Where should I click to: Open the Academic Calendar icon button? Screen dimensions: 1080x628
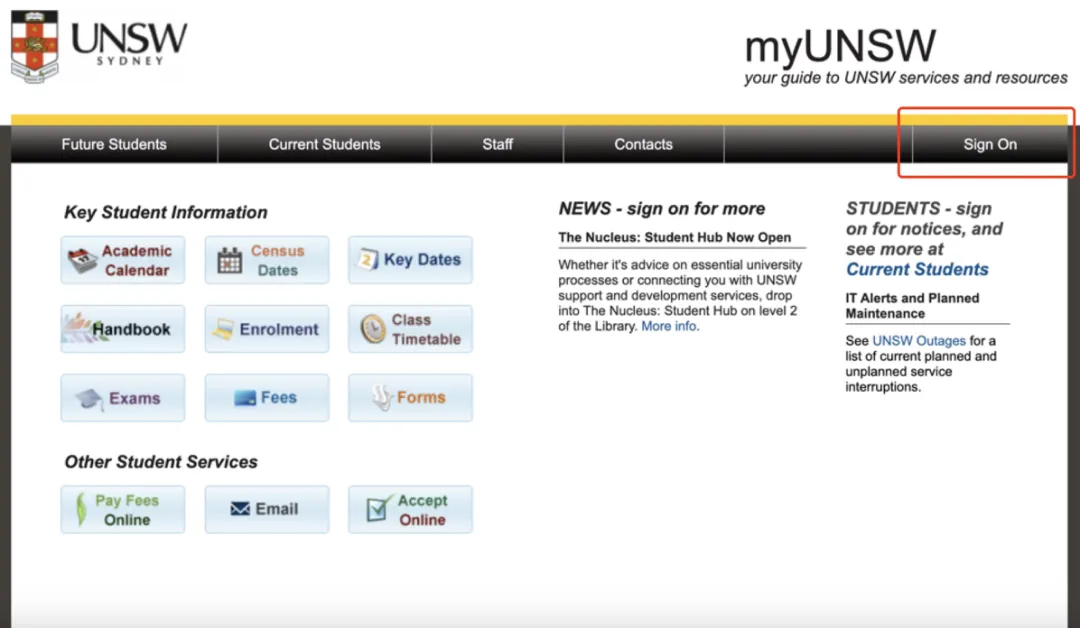122,261
